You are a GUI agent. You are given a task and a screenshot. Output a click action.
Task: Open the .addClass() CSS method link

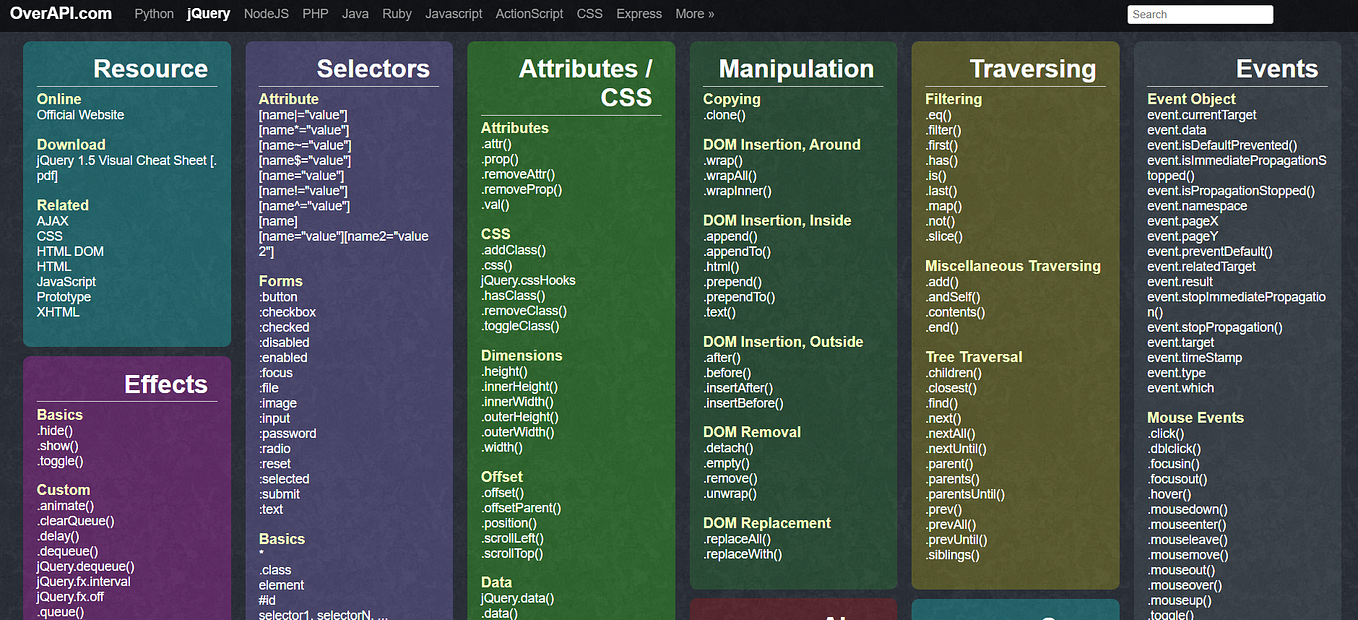click(x=513, y=249)
